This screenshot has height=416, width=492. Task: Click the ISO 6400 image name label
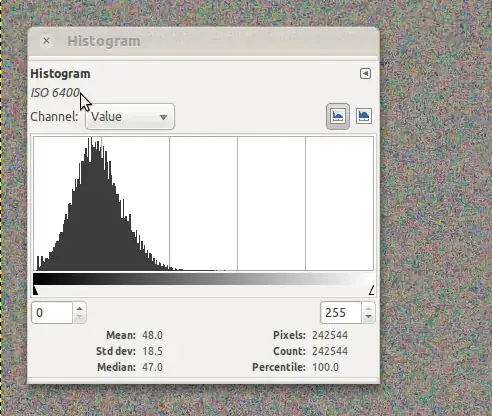pyautogui.click(x=55, y=93)
